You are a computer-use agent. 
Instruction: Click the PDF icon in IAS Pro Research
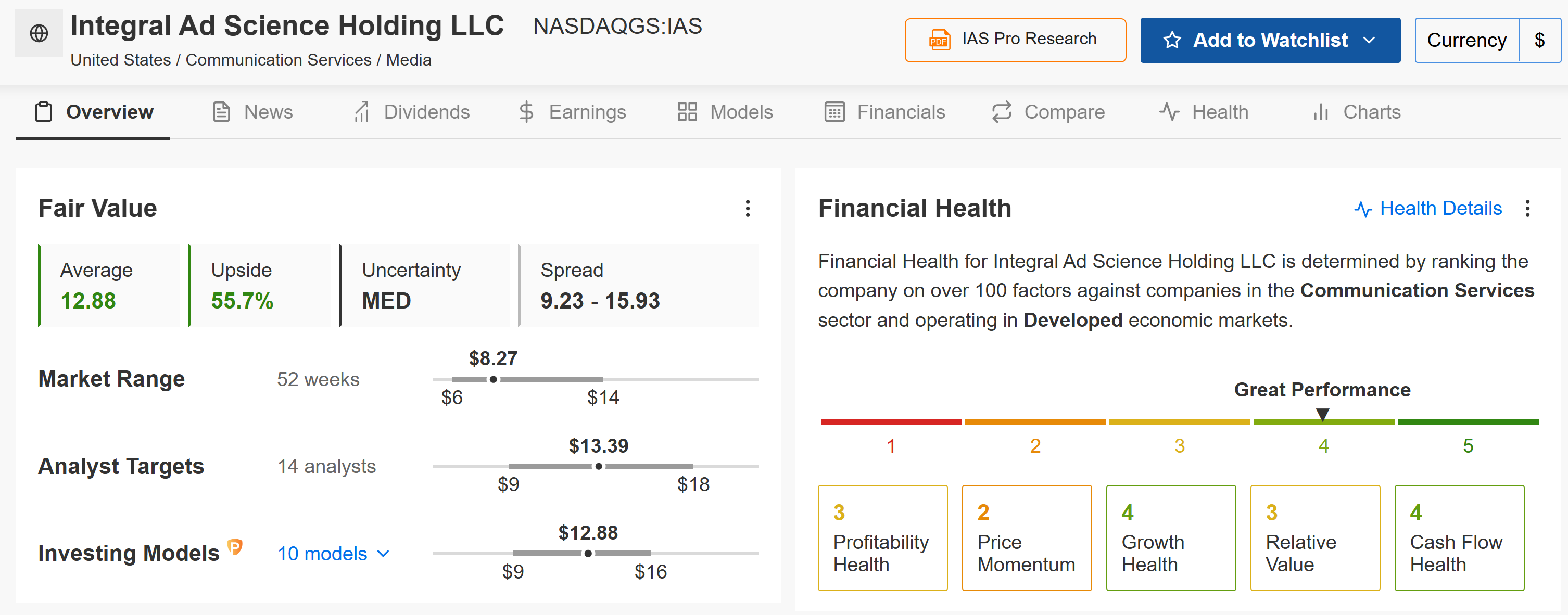939,40
